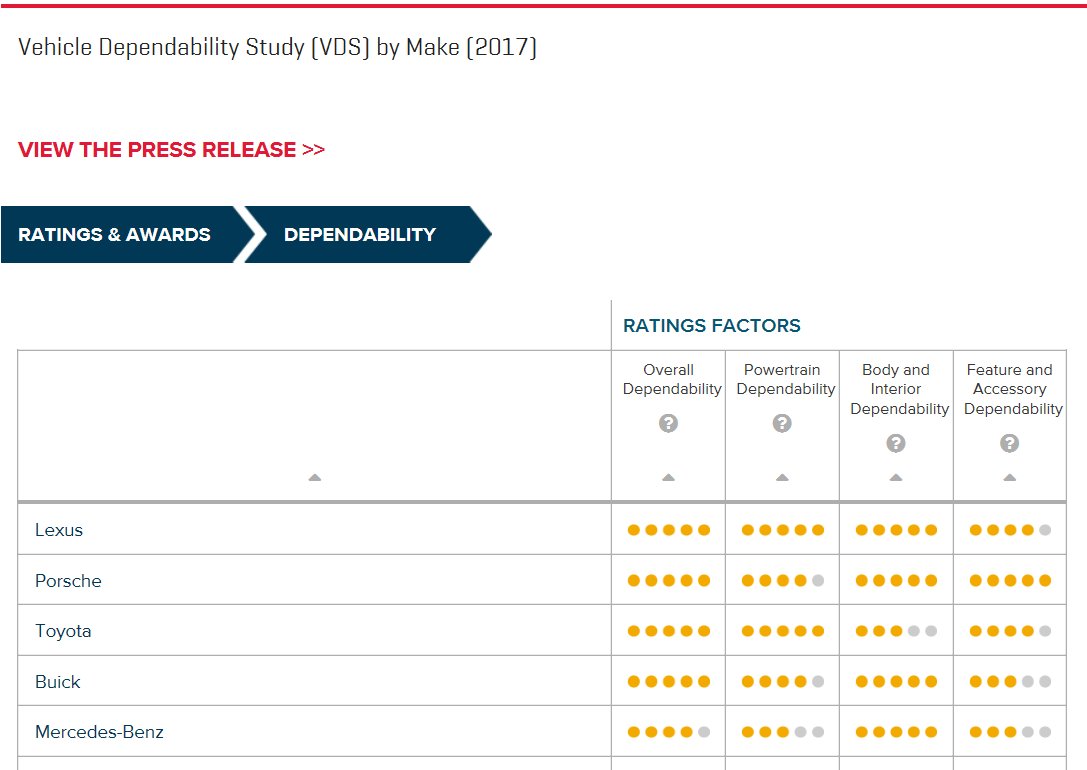Show help for Feature and Accessory Dependability
Image resolution: width=1087 pixels, height=770 pixels.
tap(1009, 443)
